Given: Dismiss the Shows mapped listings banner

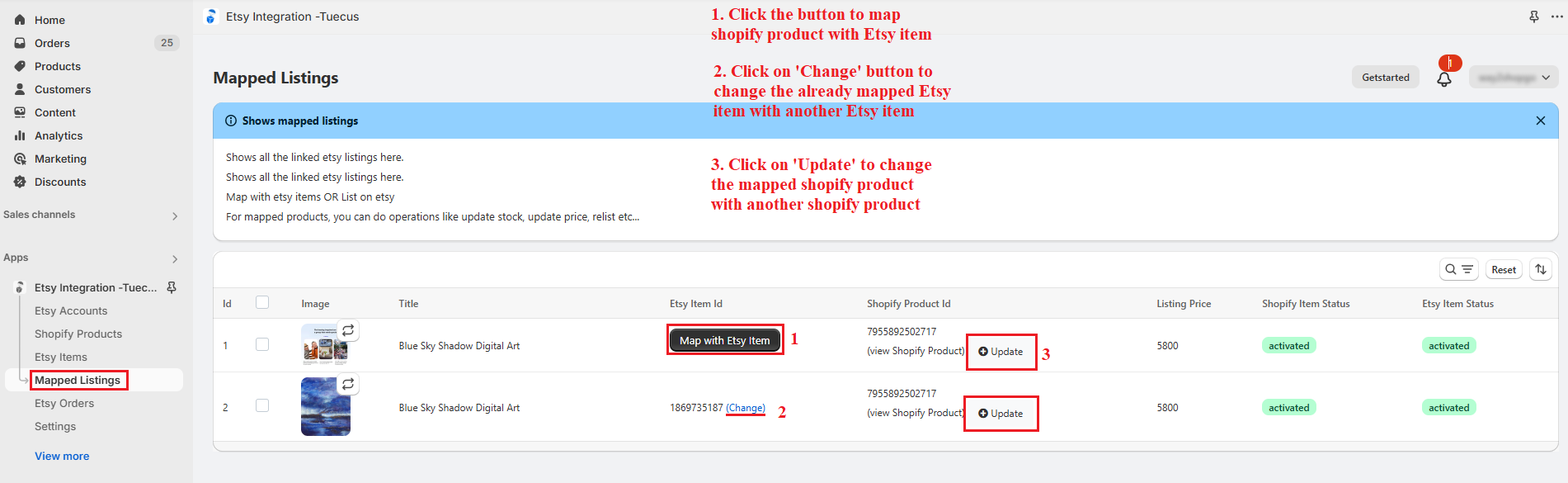Looking at the screenshot, I should click(x=1540, y=121).
